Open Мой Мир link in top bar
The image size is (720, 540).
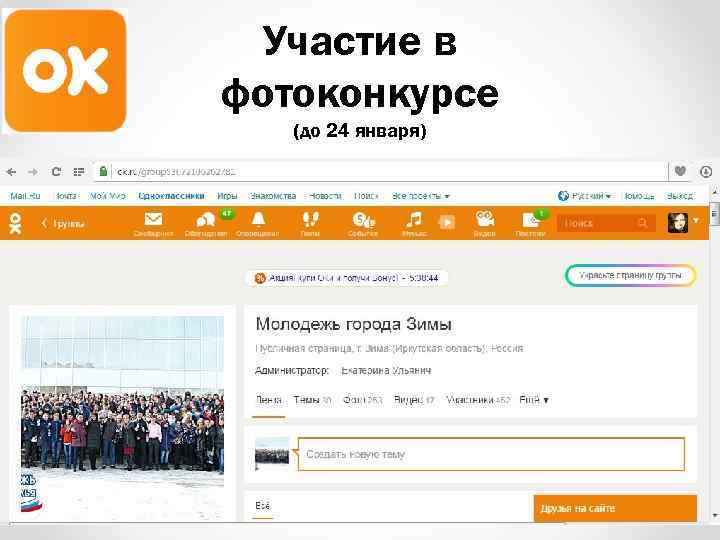pyautogui.click(x=107, y=196)
